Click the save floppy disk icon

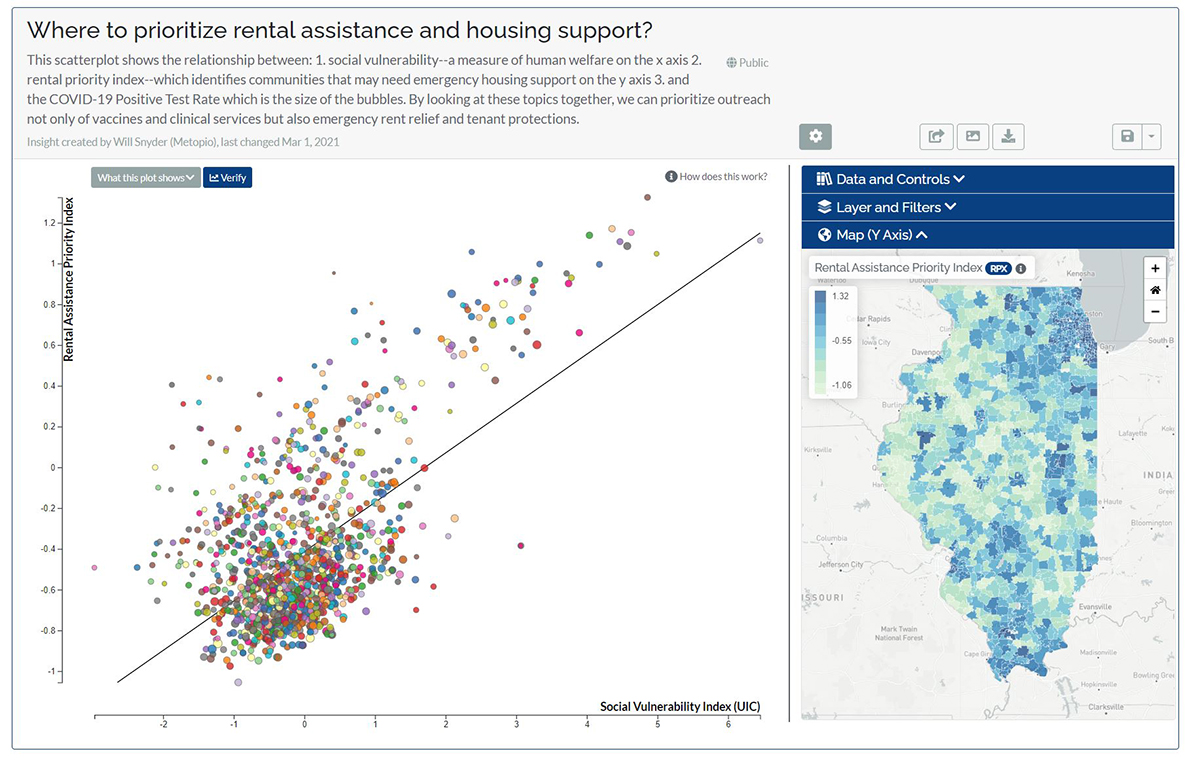[1127, 137]
